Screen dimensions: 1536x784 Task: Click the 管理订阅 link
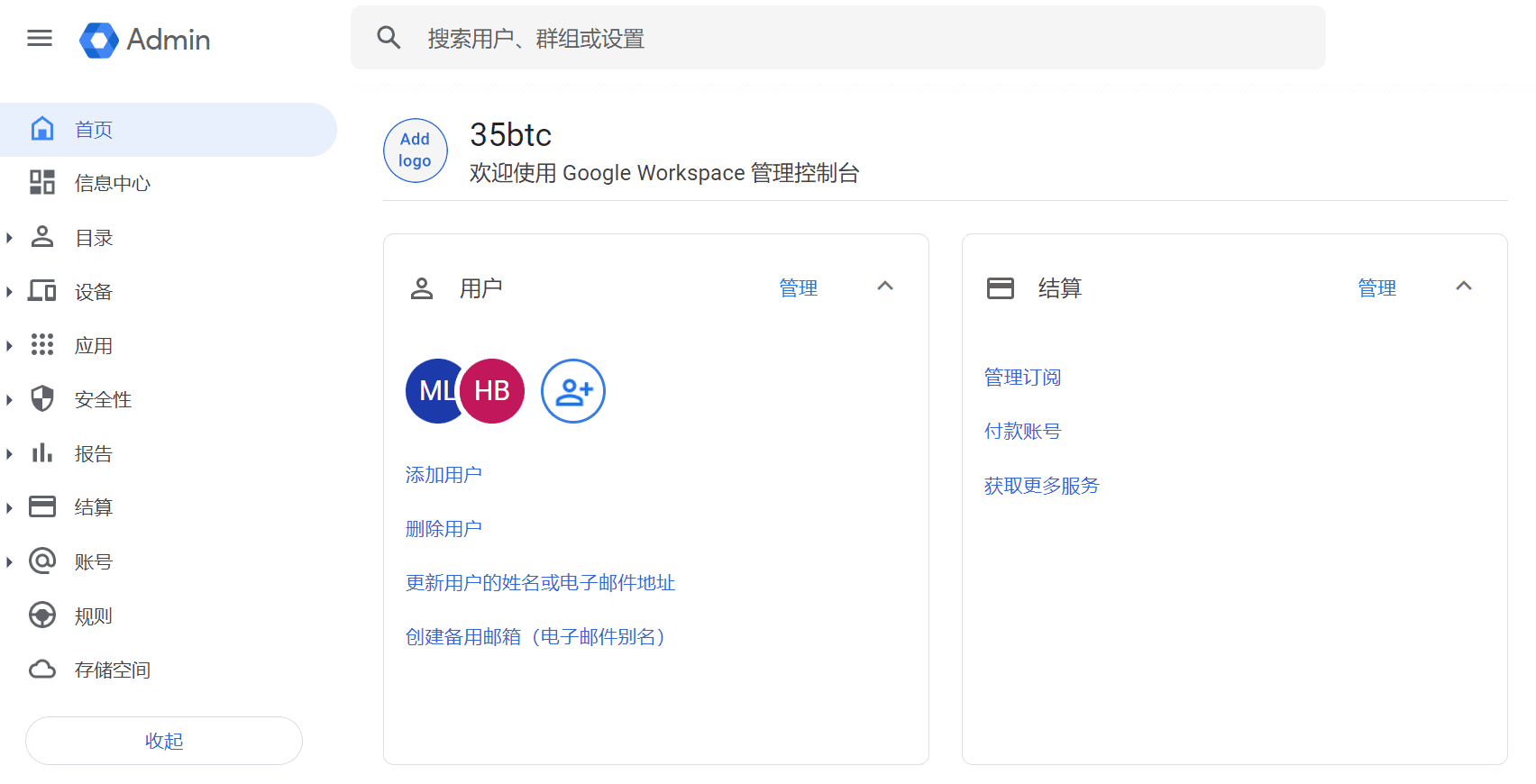pos(1022,378)
